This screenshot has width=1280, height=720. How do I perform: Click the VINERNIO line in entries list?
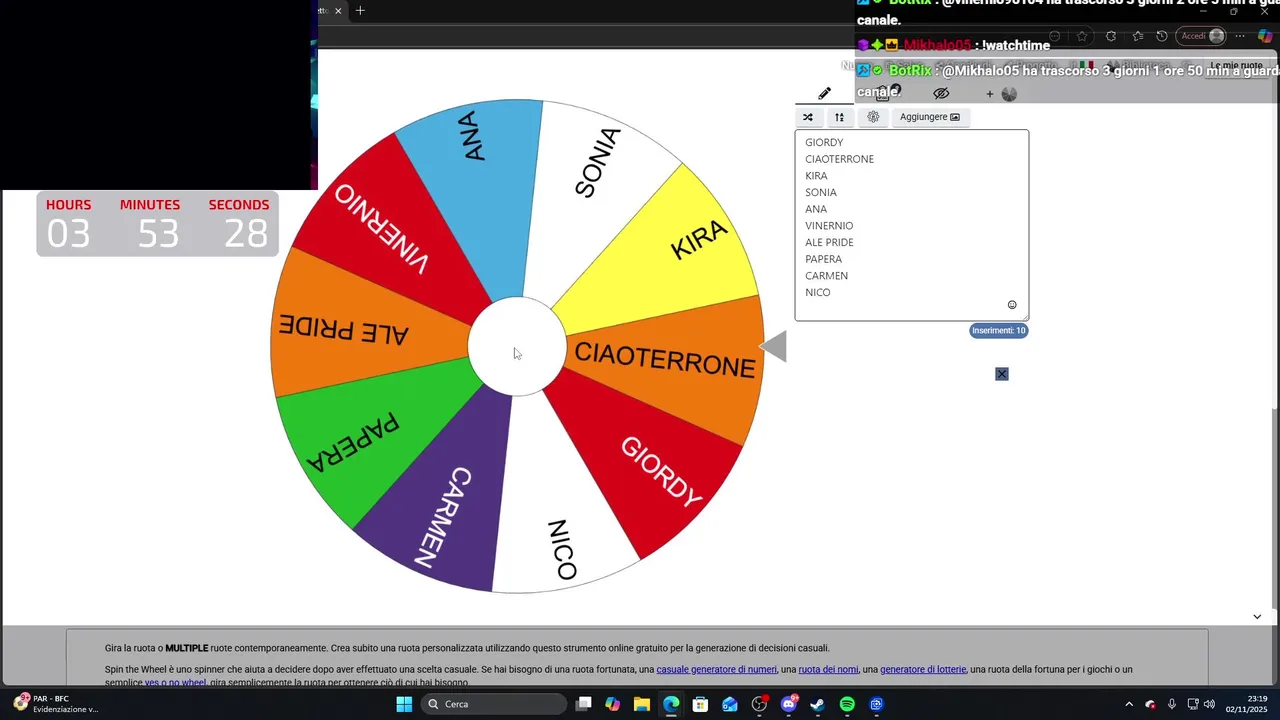(829, 226)
